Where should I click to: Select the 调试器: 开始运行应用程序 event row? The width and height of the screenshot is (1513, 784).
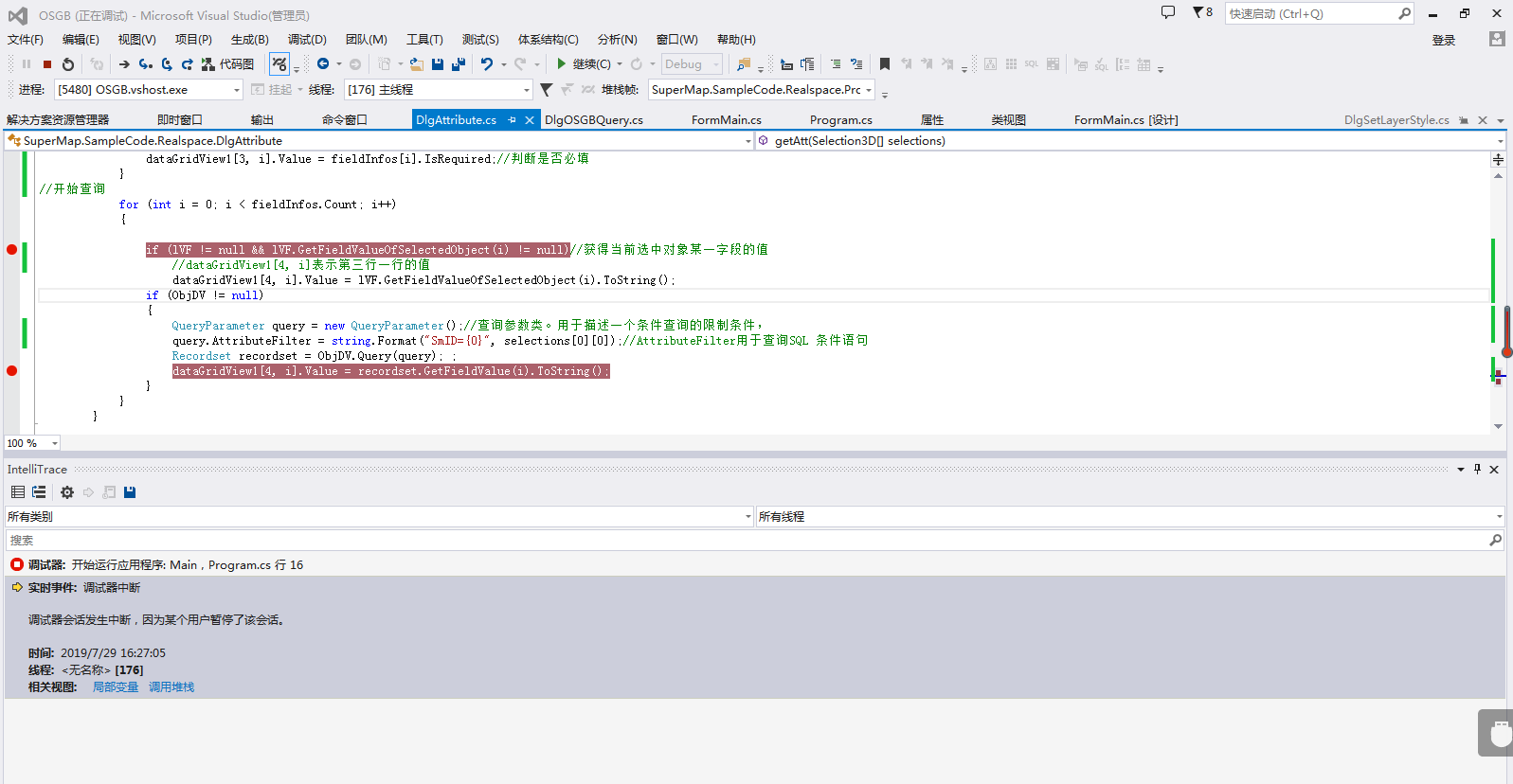[x=755, y=565]
